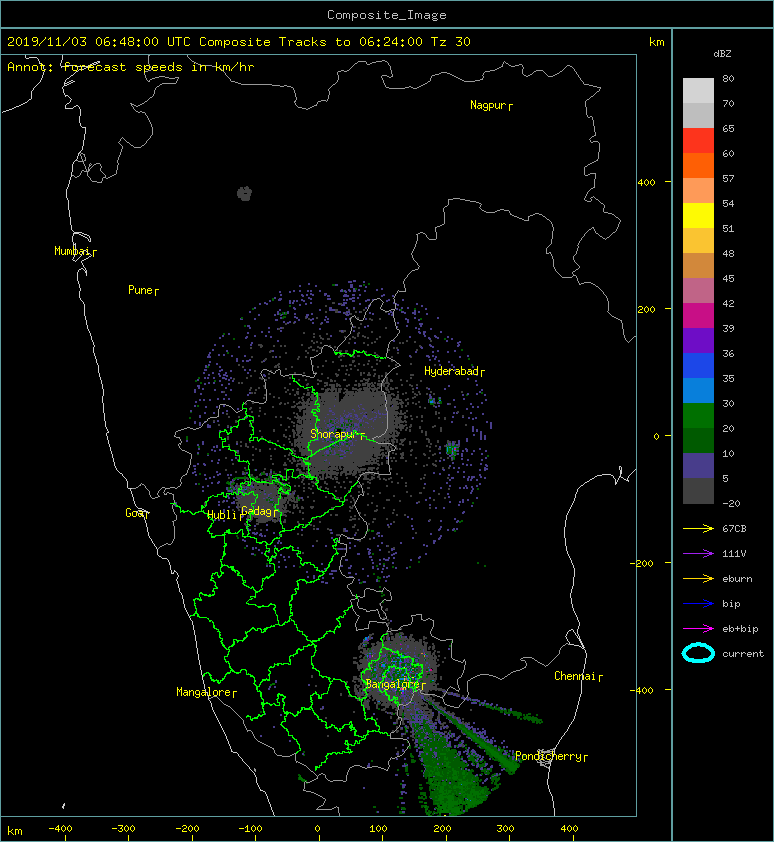The image size is (774, 842).
Task: Select the light blue 35 dBZ swatch
Action: 698,390
